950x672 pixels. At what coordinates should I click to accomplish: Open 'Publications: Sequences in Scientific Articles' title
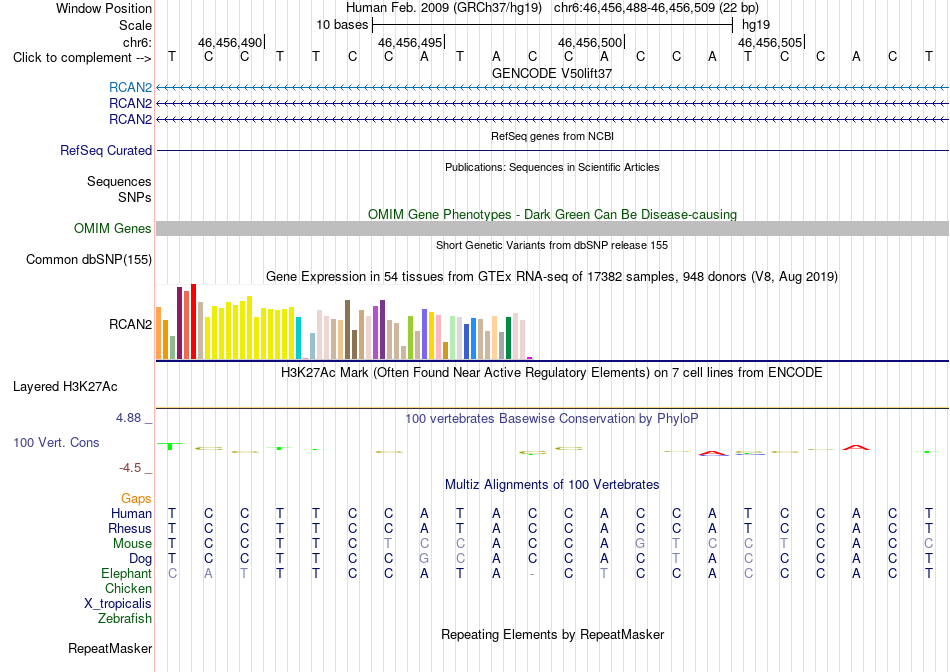(x=552, y=167)
